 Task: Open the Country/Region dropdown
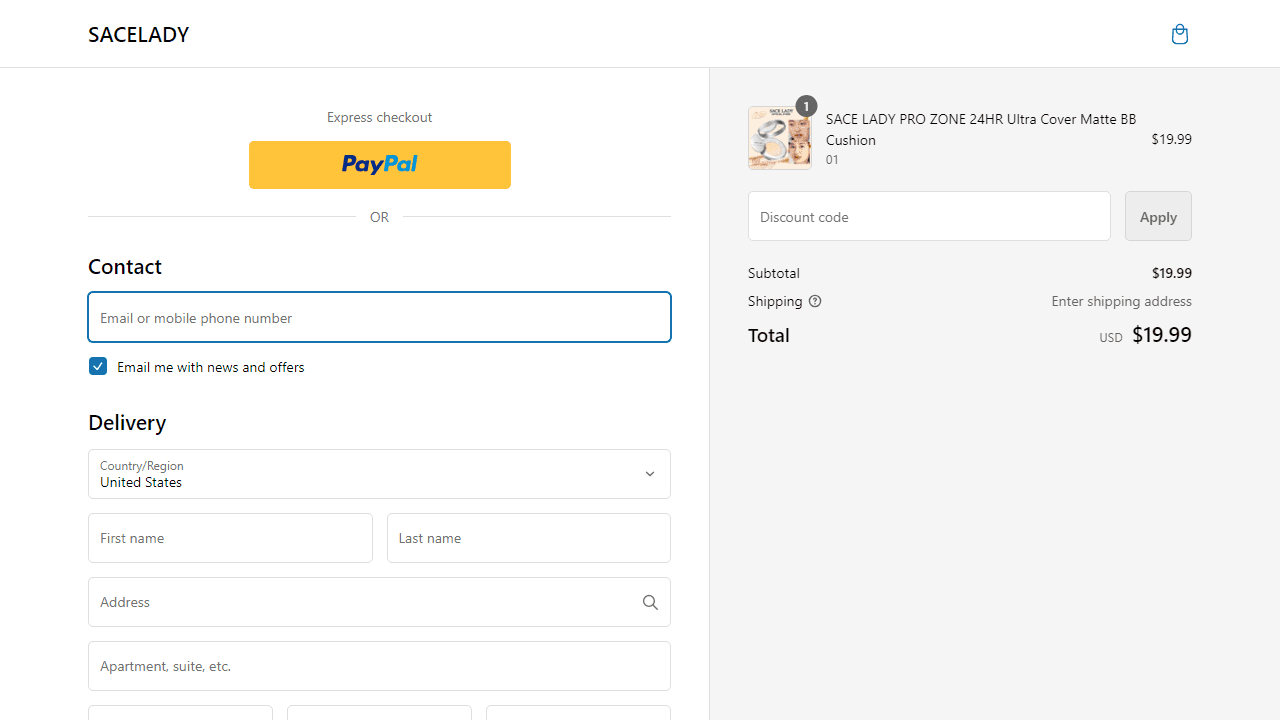pos(379,474)
